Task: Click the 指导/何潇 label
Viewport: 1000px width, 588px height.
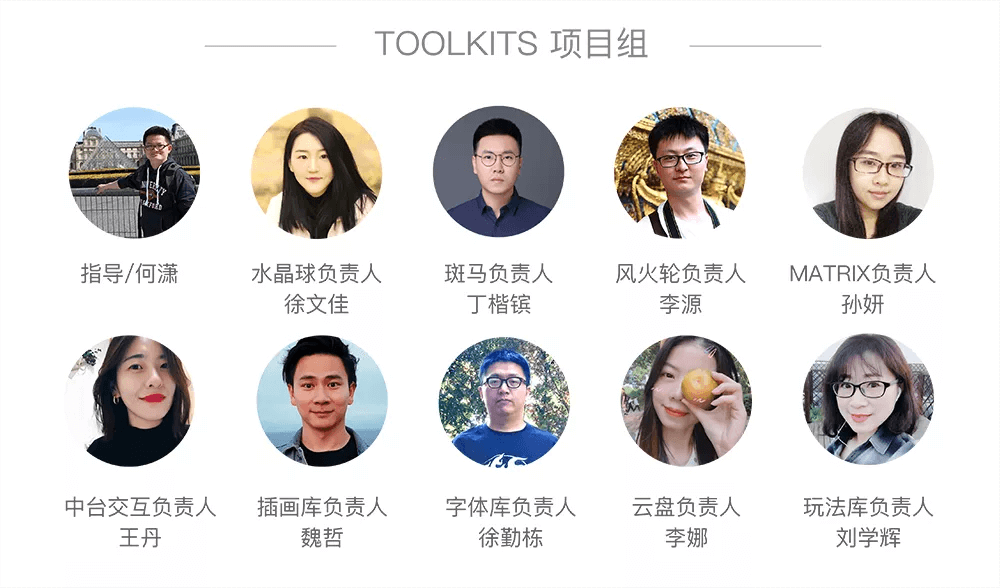Action: click(129, 274)
